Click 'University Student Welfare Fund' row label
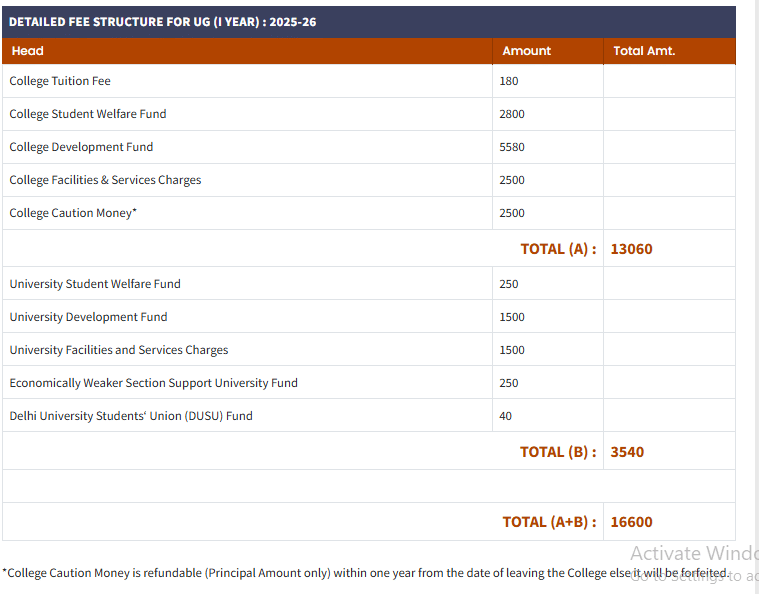759x594 pixels. pos(95,284)
